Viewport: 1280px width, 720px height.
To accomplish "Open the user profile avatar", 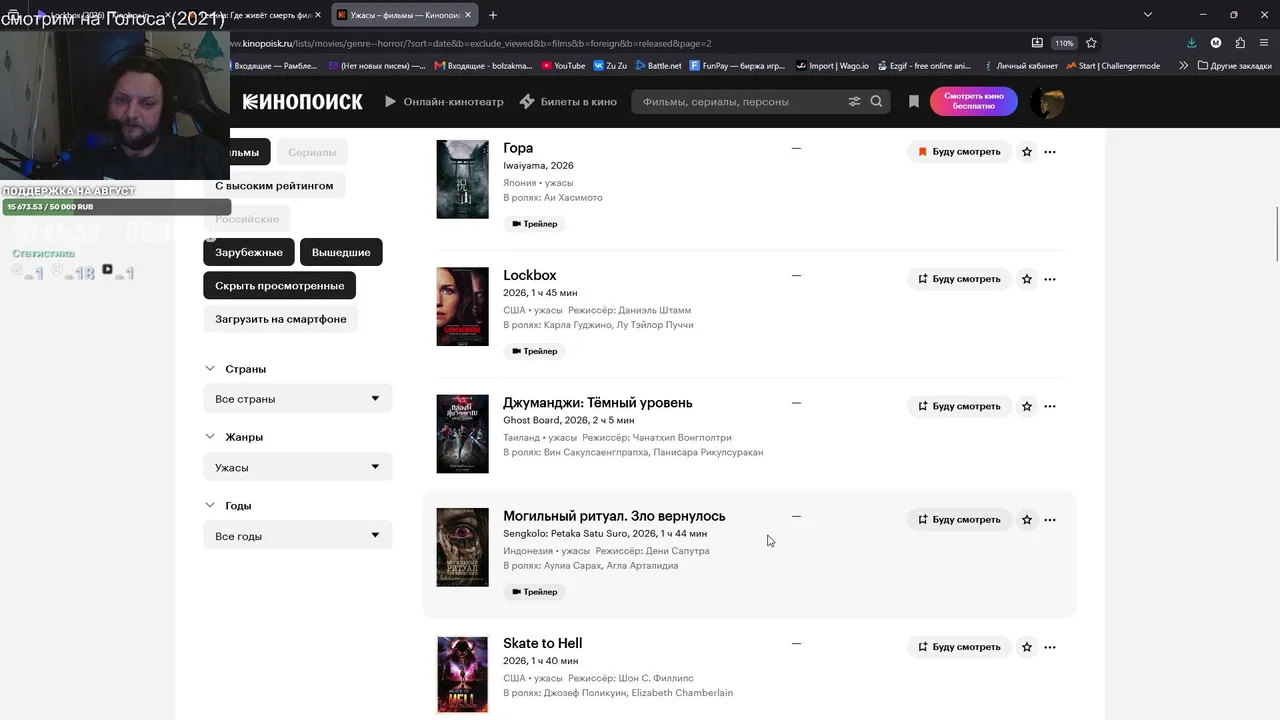I will pyautogui.click(x=1047, y=101).
